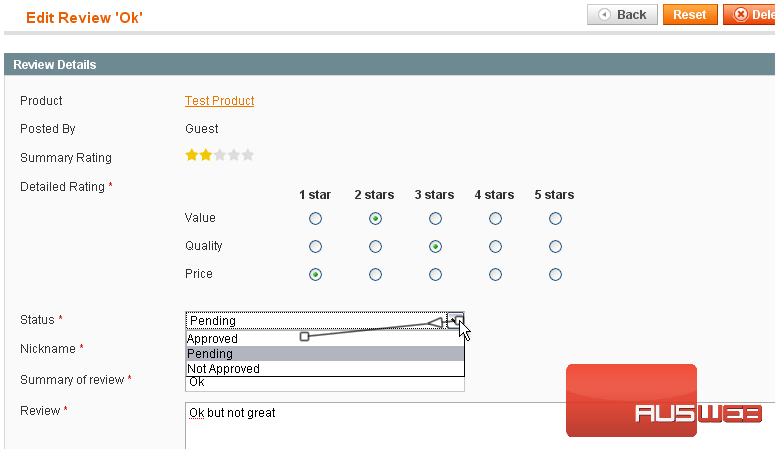Select 2 stars for Price
This screenshot has width=776, height=450.
point(375,274)
